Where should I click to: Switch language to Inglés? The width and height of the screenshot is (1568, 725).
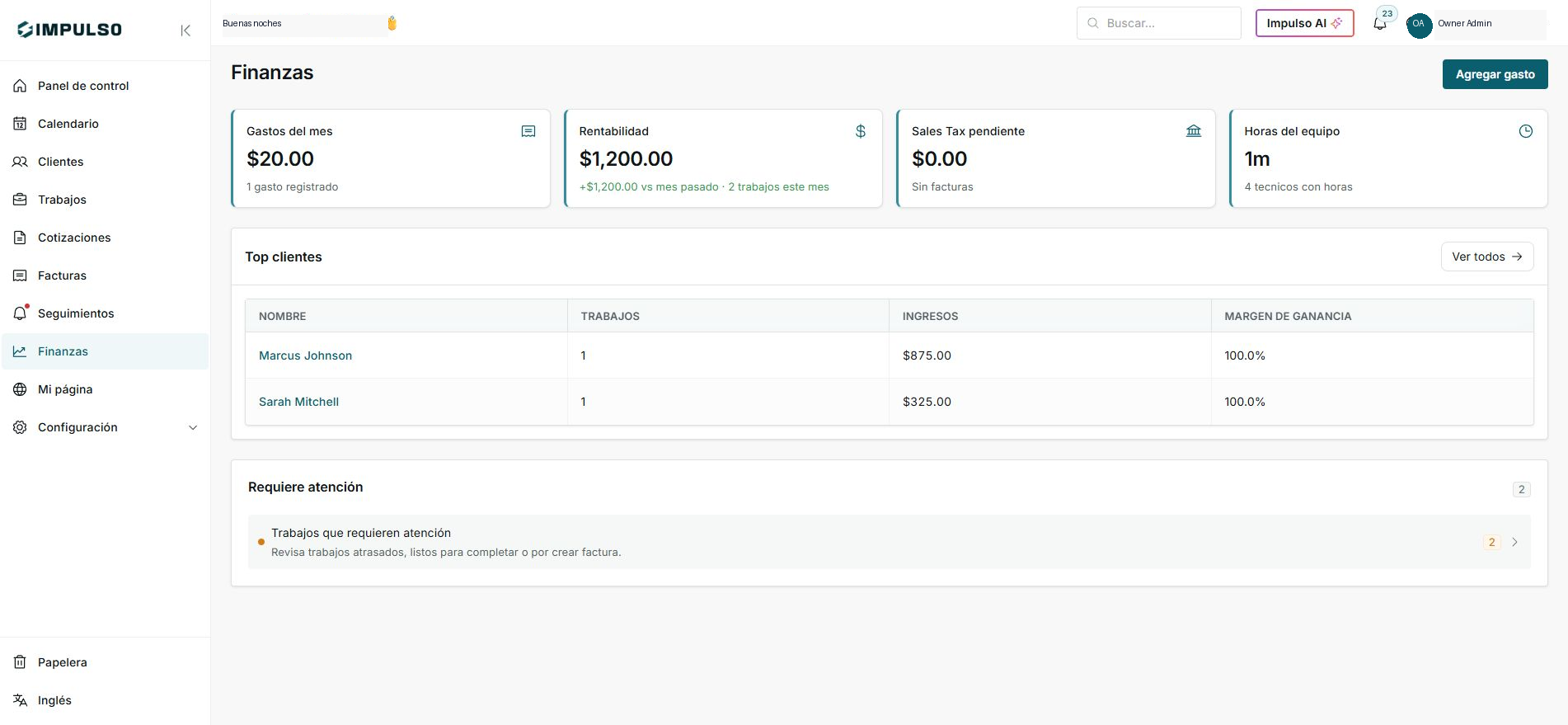[x=105, y=700]
